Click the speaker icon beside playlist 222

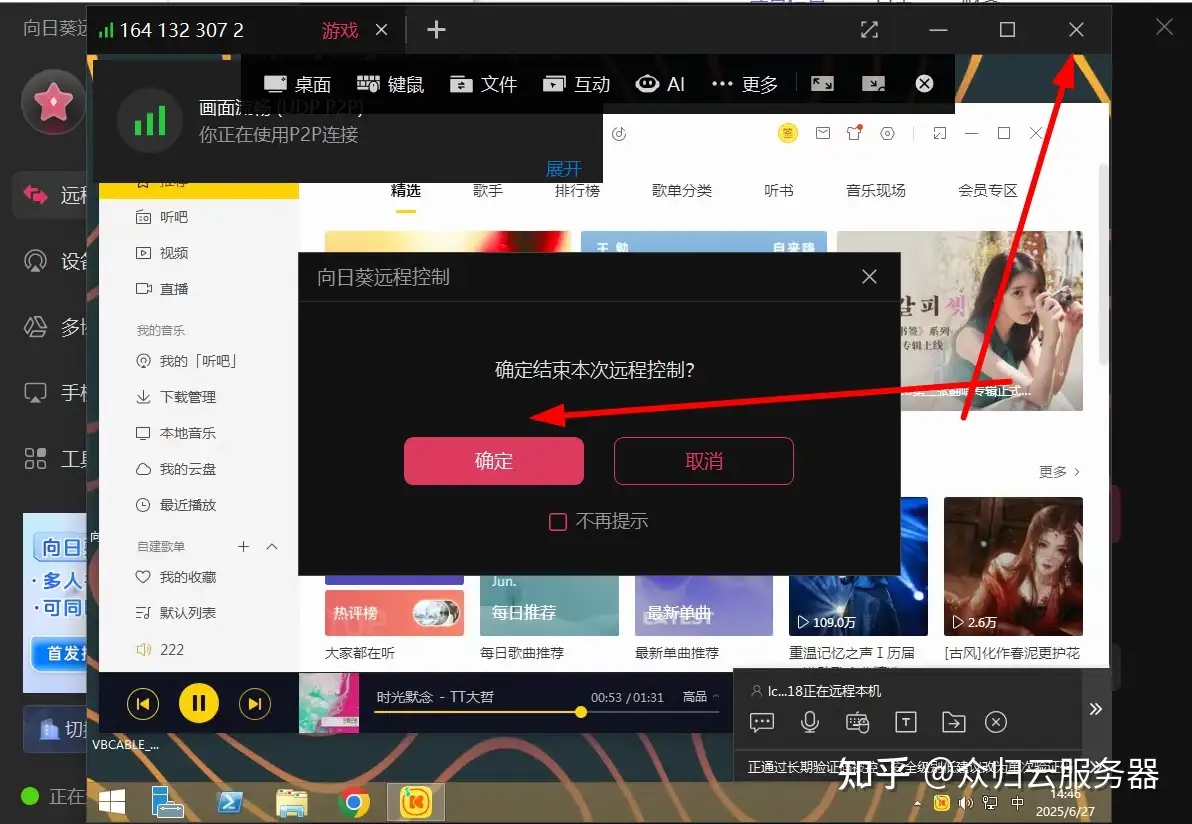click(x=144, y=649)
